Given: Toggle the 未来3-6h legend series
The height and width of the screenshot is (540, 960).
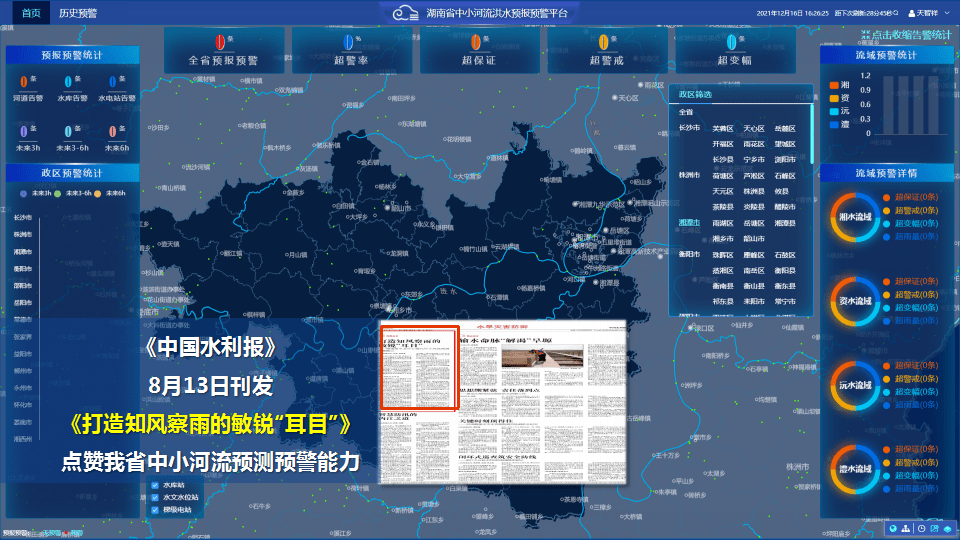Looking at the screenshot, I should pyautogui.click(x=72, y=193).
